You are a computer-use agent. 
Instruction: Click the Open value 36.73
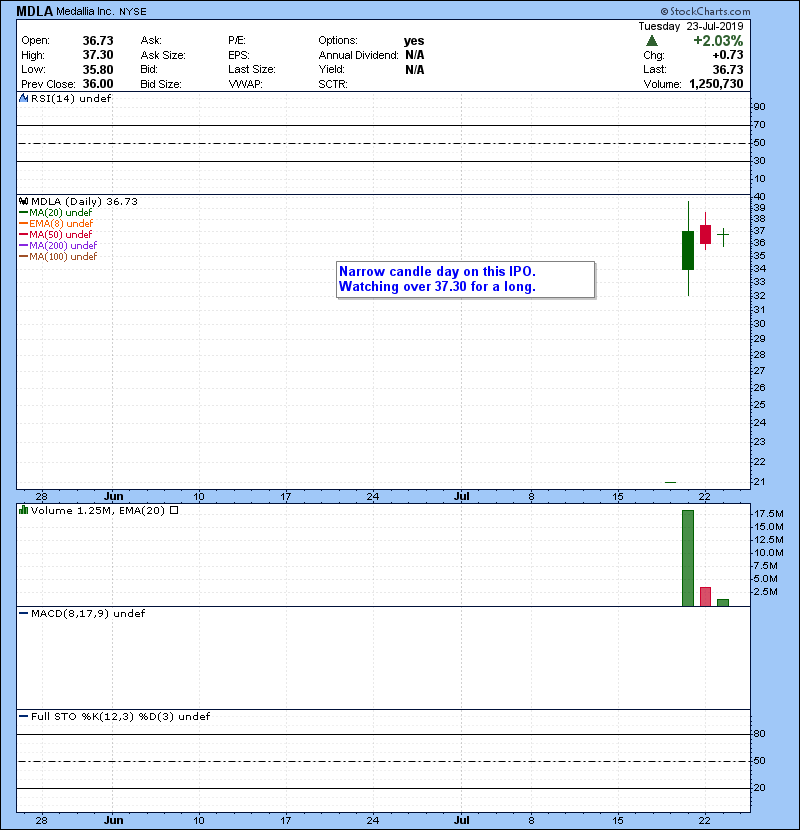[98, 41]
